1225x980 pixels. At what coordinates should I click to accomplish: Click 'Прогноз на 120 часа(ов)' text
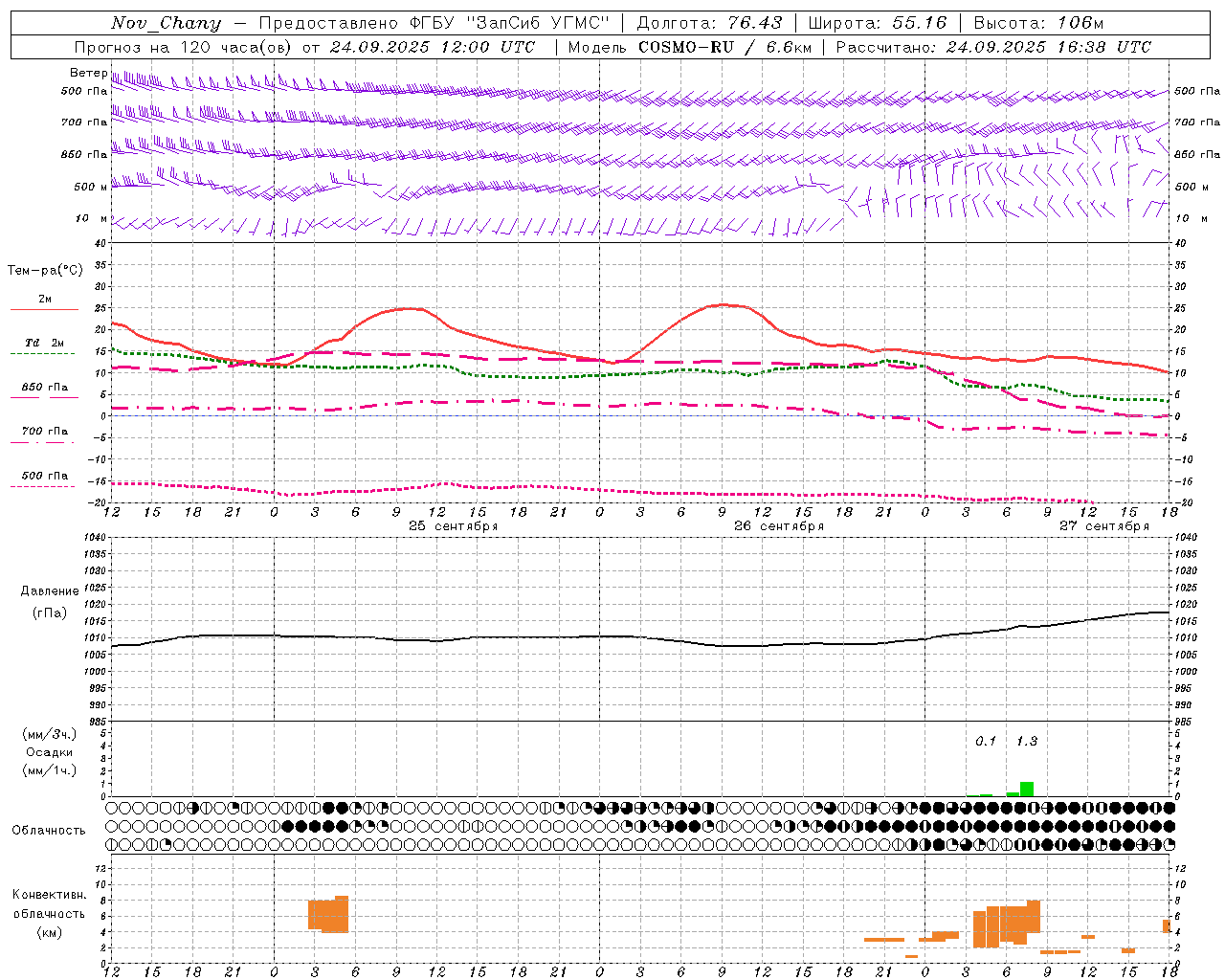[x=184, y=47]
